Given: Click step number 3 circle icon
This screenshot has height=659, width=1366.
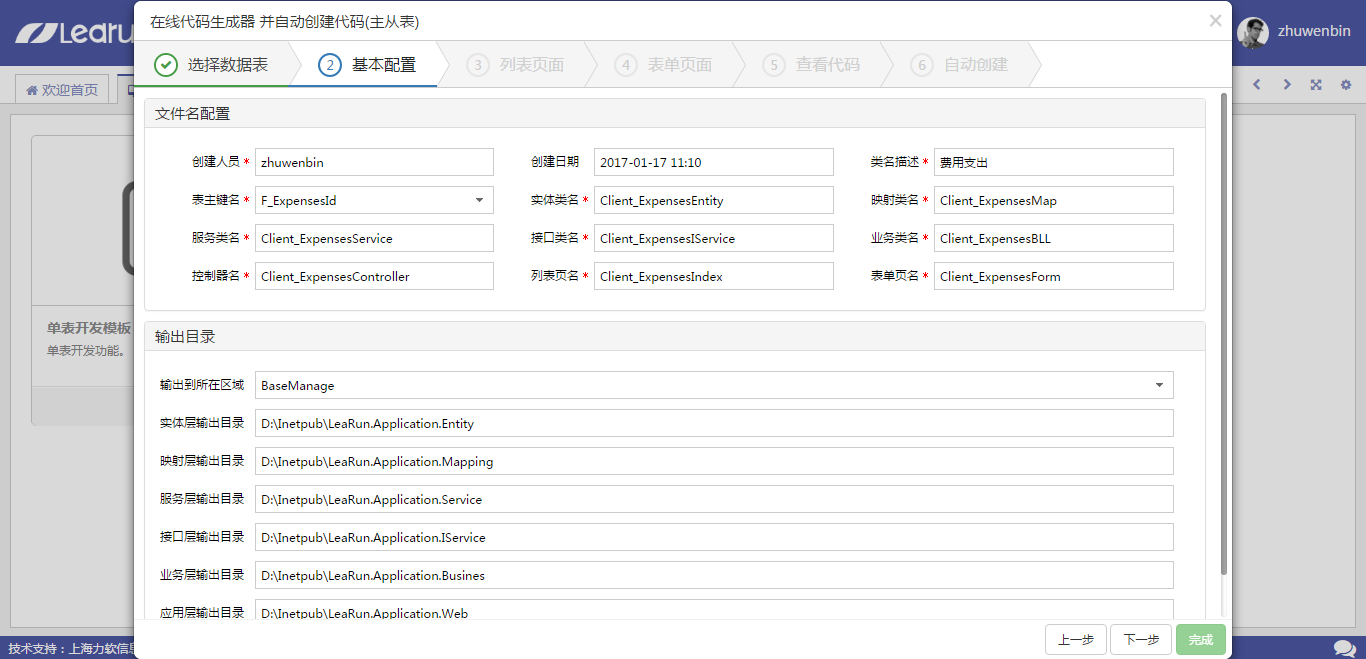Looking at the screenshot, I should point(478,65).
